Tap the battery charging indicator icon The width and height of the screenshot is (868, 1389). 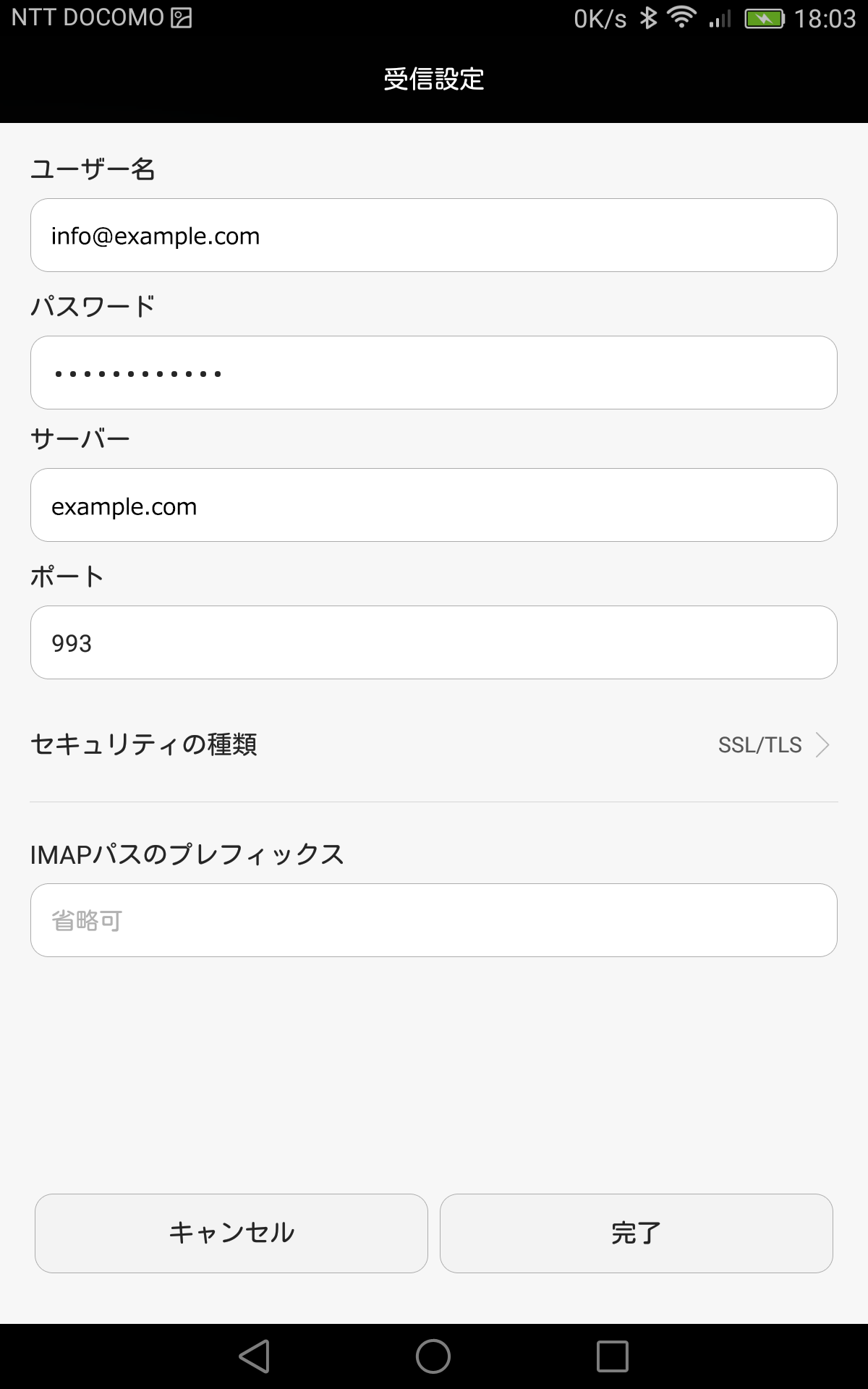tap(765, 19)
